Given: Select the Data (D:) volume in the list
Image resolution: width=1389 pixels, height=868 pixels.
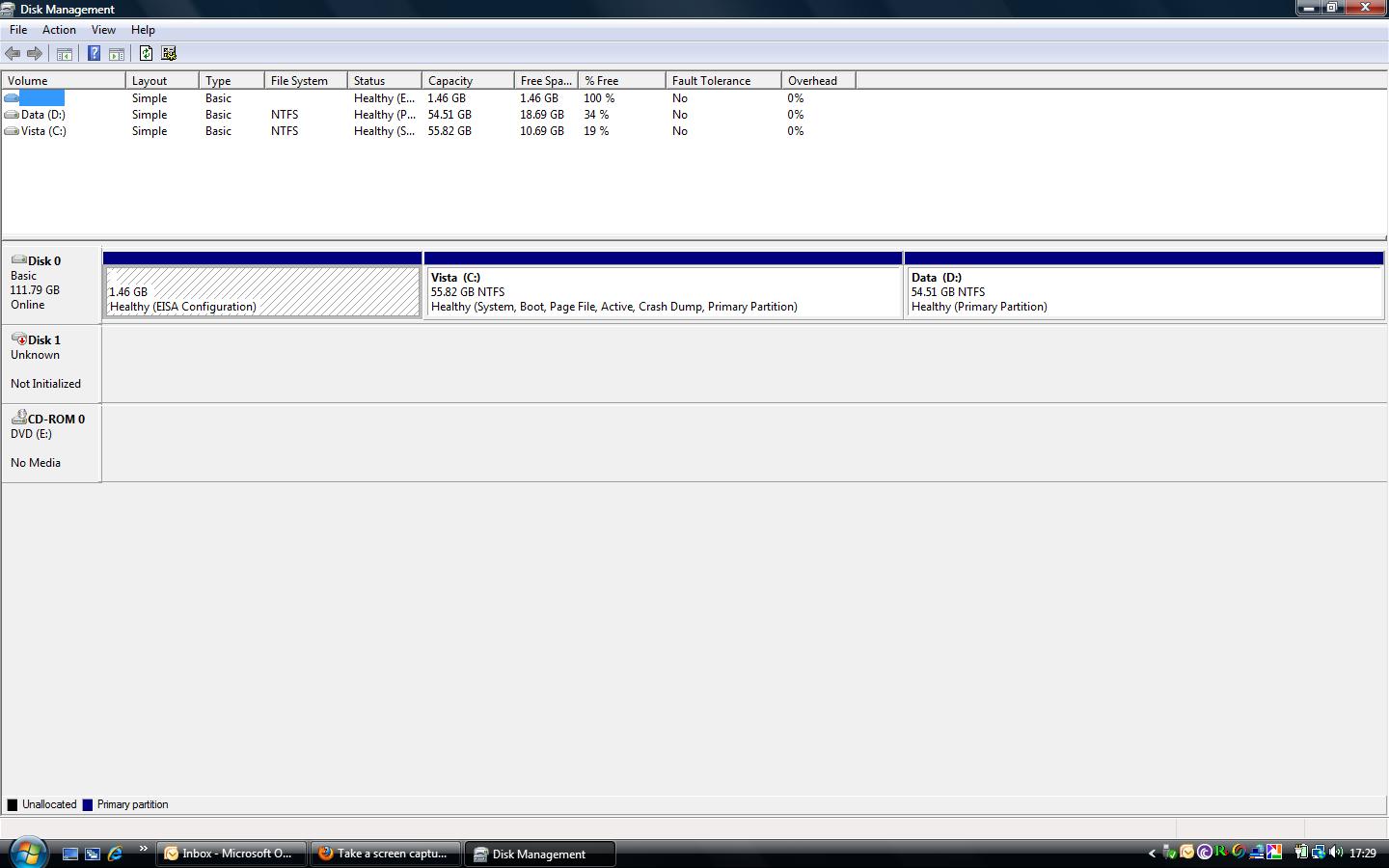Looking at the screenshot, I should [x=43, y=115].
